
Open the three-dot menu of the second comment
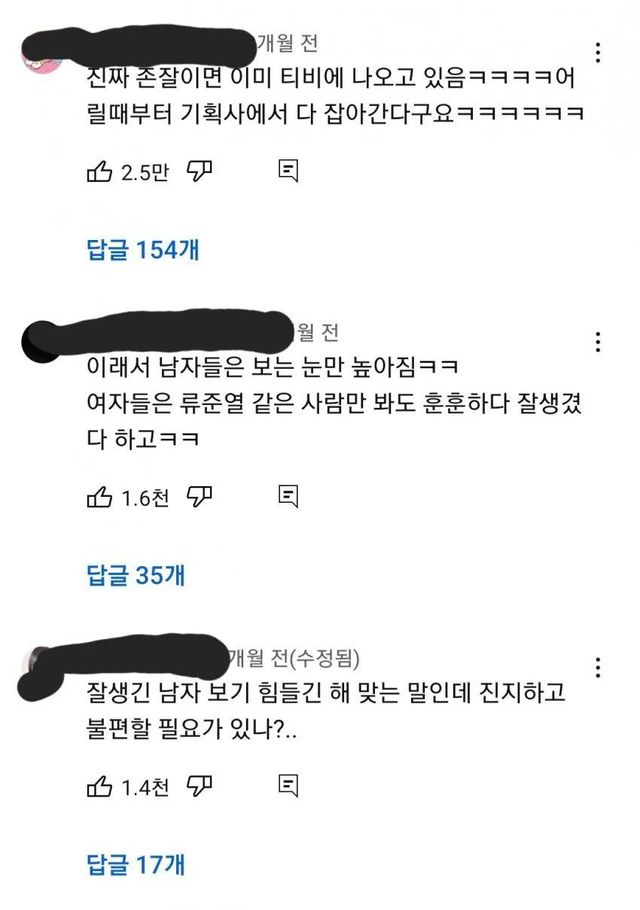(x=598, y=342)
